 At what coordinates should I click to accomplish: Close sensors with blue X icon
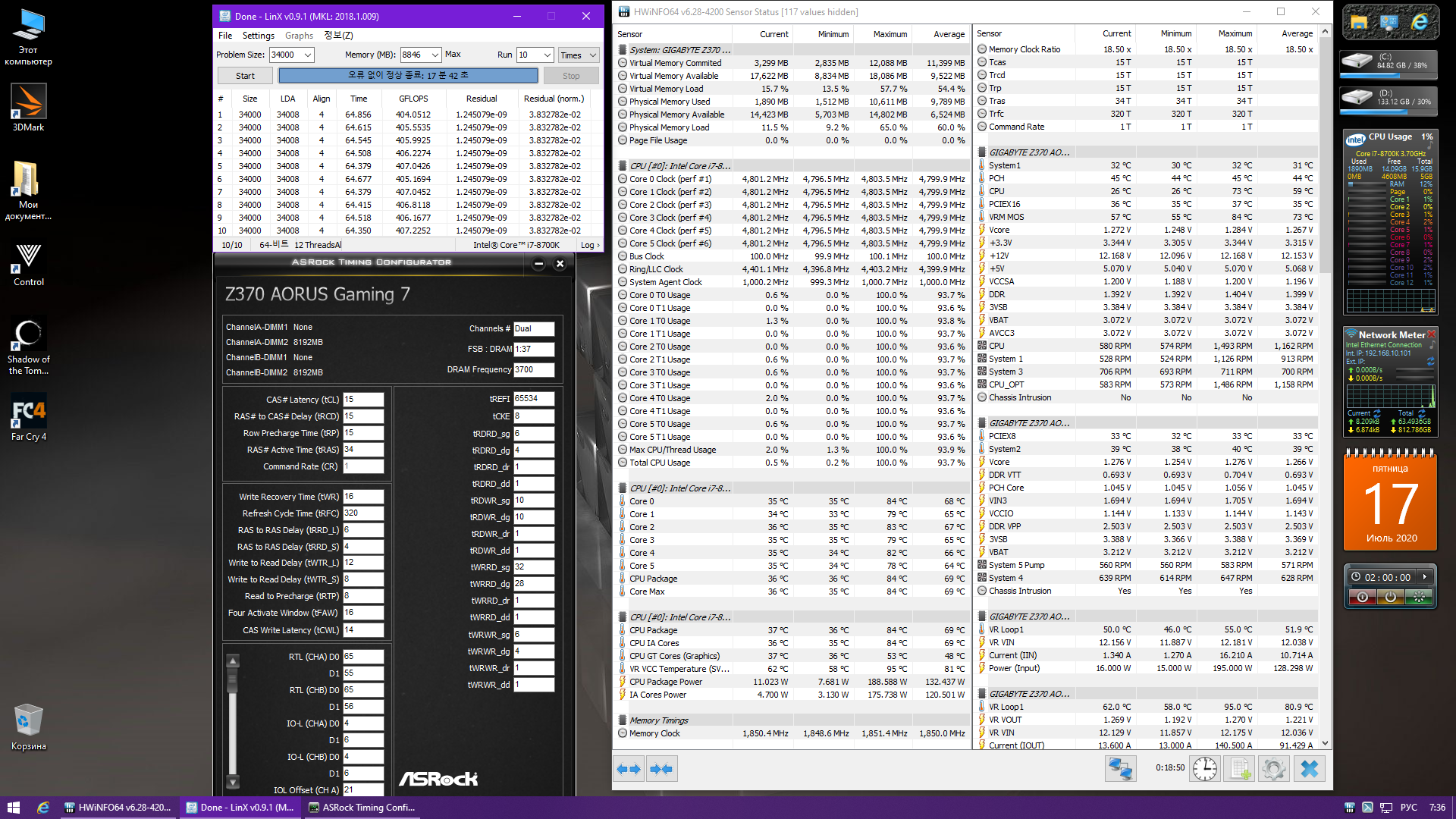(1310, 769)
